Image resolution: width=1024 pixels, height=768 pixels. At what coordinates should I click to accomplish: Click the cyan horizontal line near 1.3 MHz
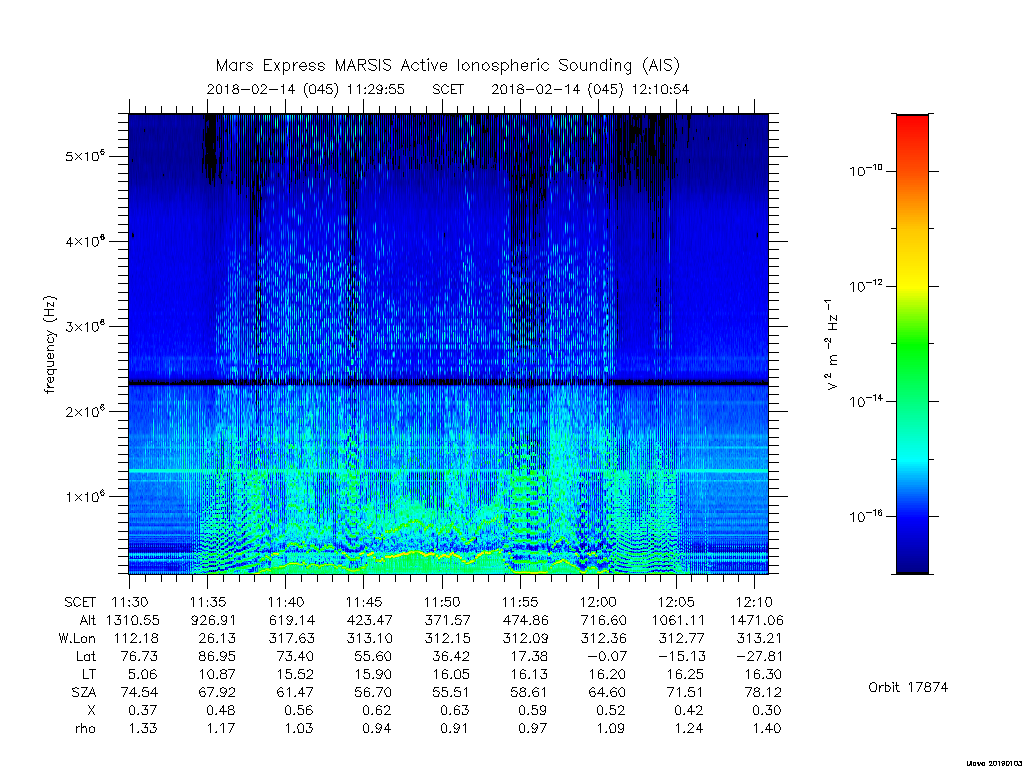pos(448,471)
